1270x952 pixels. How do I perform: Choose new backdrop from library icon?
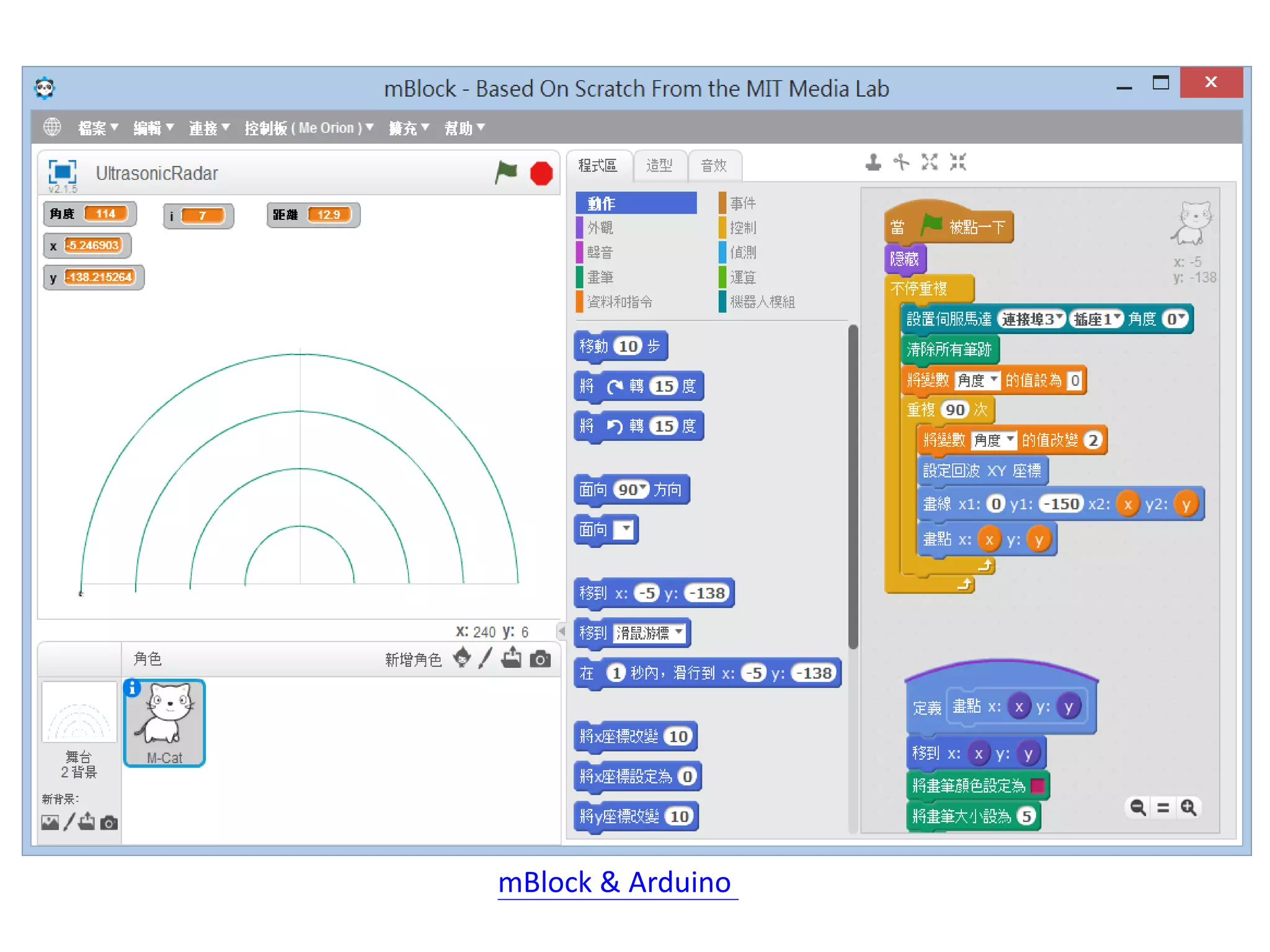[x=50, y=822]
